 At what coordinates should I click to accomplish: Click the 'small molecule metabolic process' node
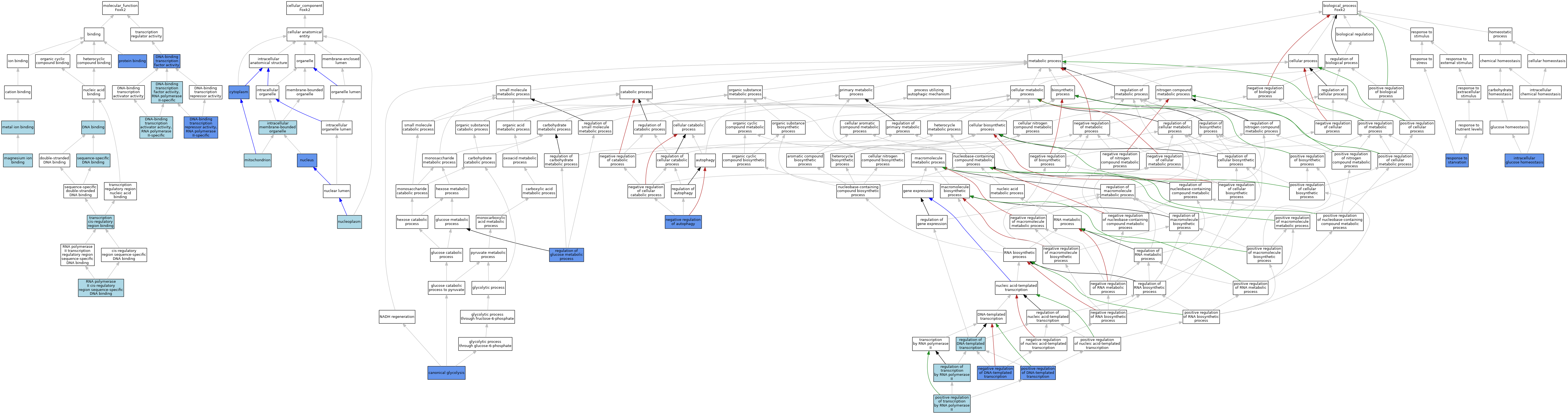(x=514, y=92)
